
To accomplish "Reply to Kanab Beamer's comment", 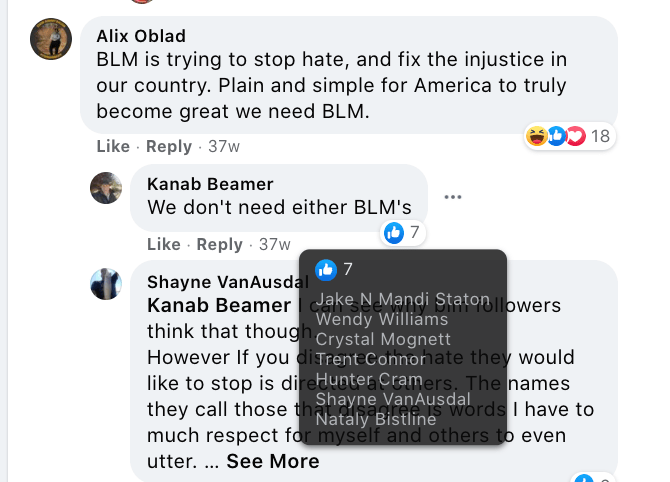I will [x=219, y=244].
